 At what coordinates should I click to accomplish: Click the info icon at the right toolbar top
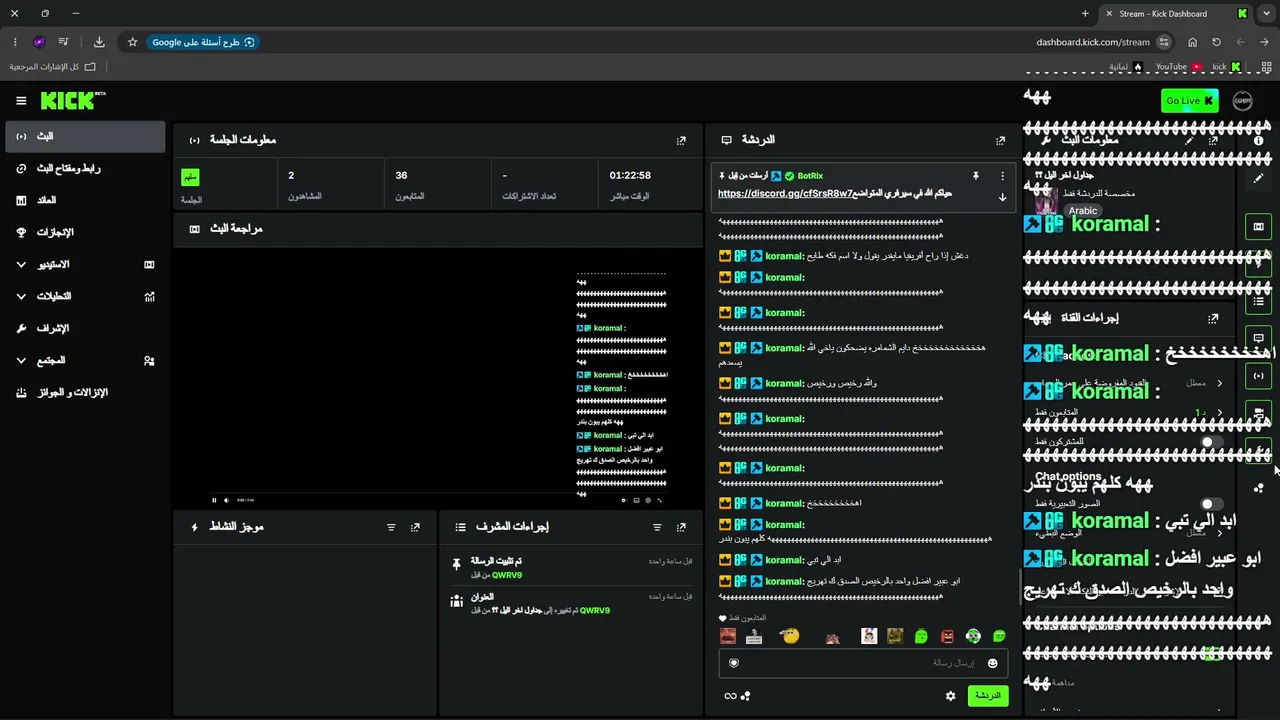tap(1259, 141)
